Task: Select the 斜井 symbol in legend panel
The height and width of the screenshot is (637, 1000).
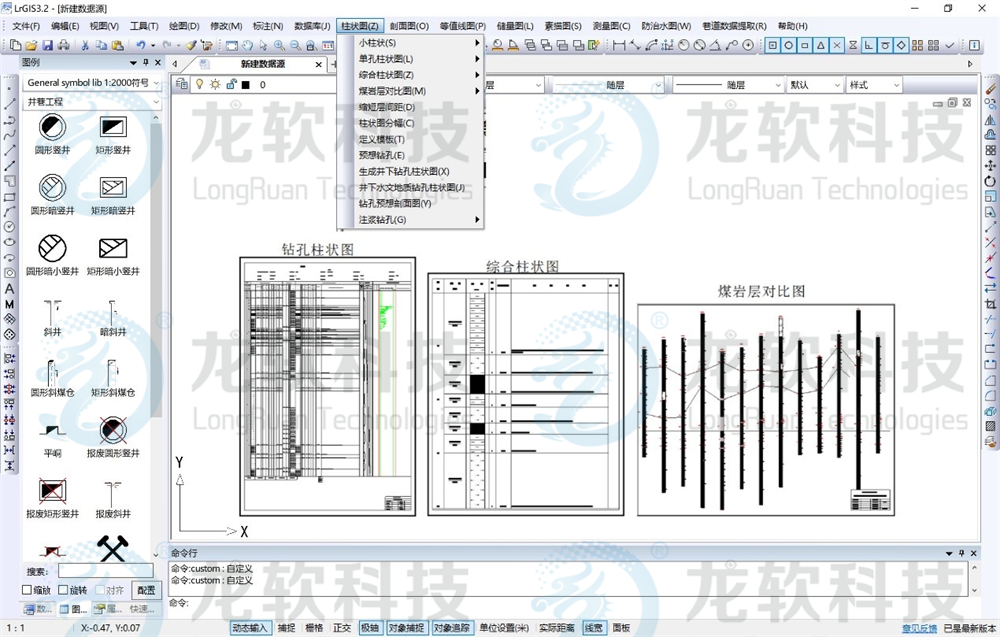Action: click(x=52, y=314)
